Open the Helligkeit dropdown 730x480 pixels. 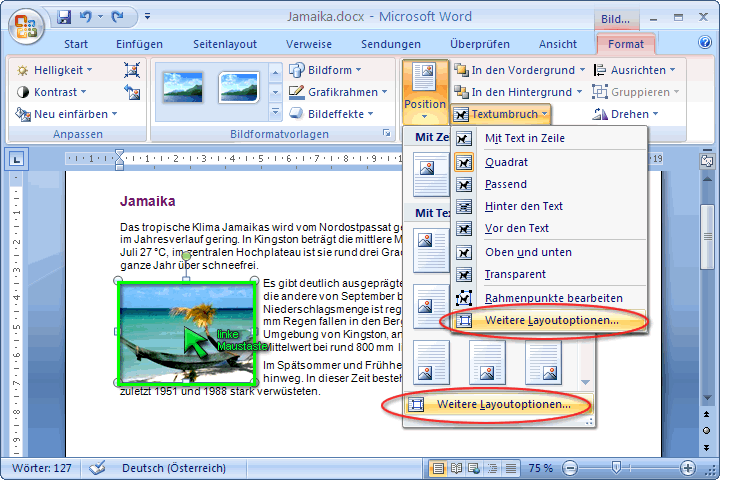[x=56, y=70]
